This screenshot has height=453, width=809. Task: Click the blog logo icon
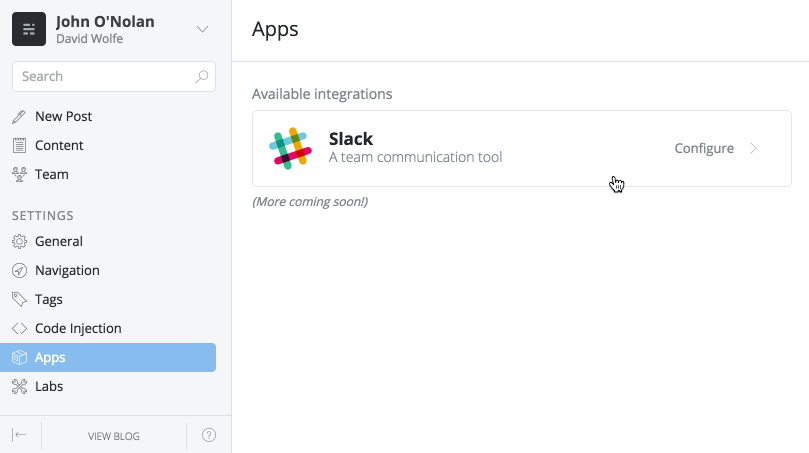(29, 29)
